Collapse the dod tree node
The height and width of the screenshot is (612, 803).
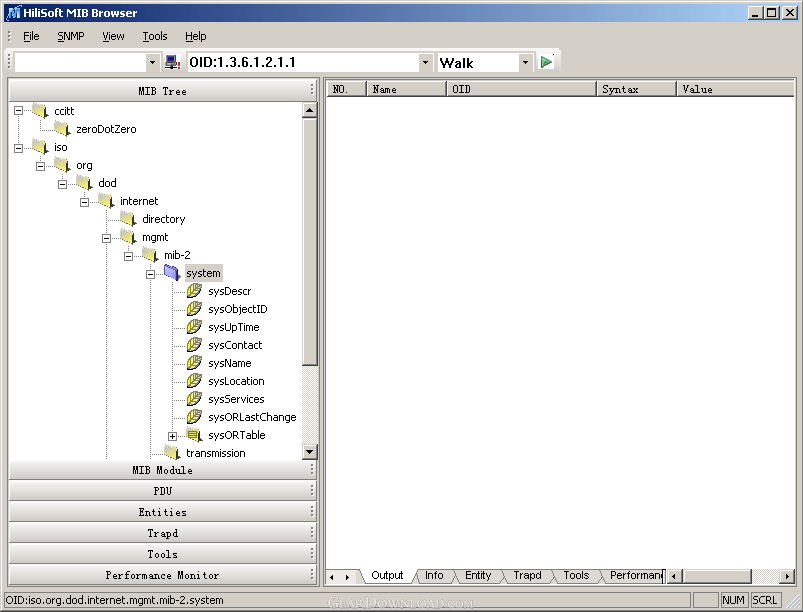pos(62,184)
